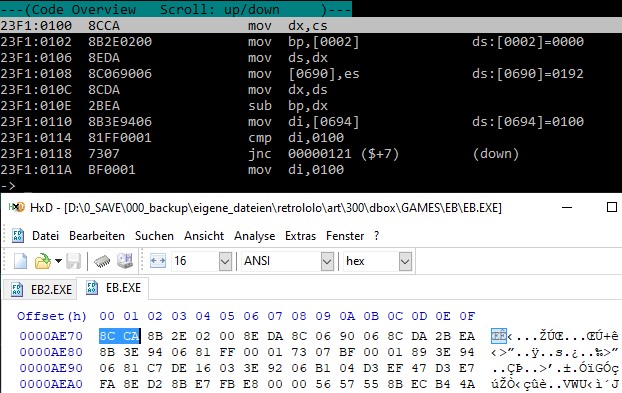Image resolution: width=622 pixels, height=393 pixels.
Task: Click byte E8 in row 0000AEA0
Action: pos(251,384)
